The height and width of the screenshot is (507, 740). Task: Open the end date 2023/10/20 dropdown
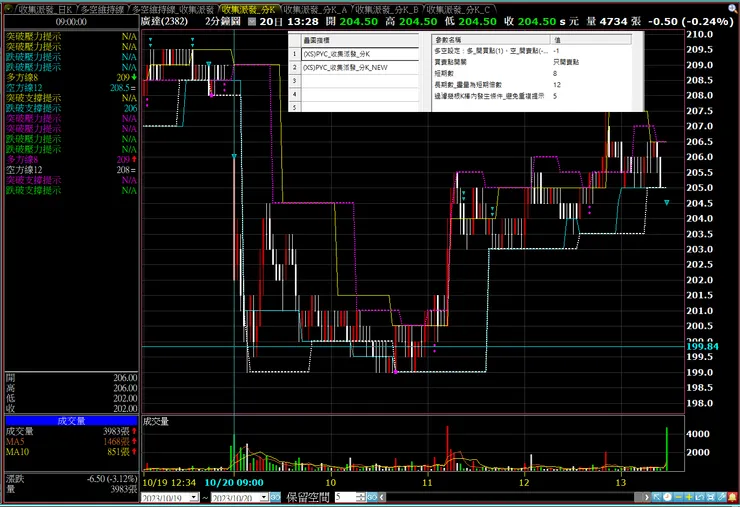264,497
